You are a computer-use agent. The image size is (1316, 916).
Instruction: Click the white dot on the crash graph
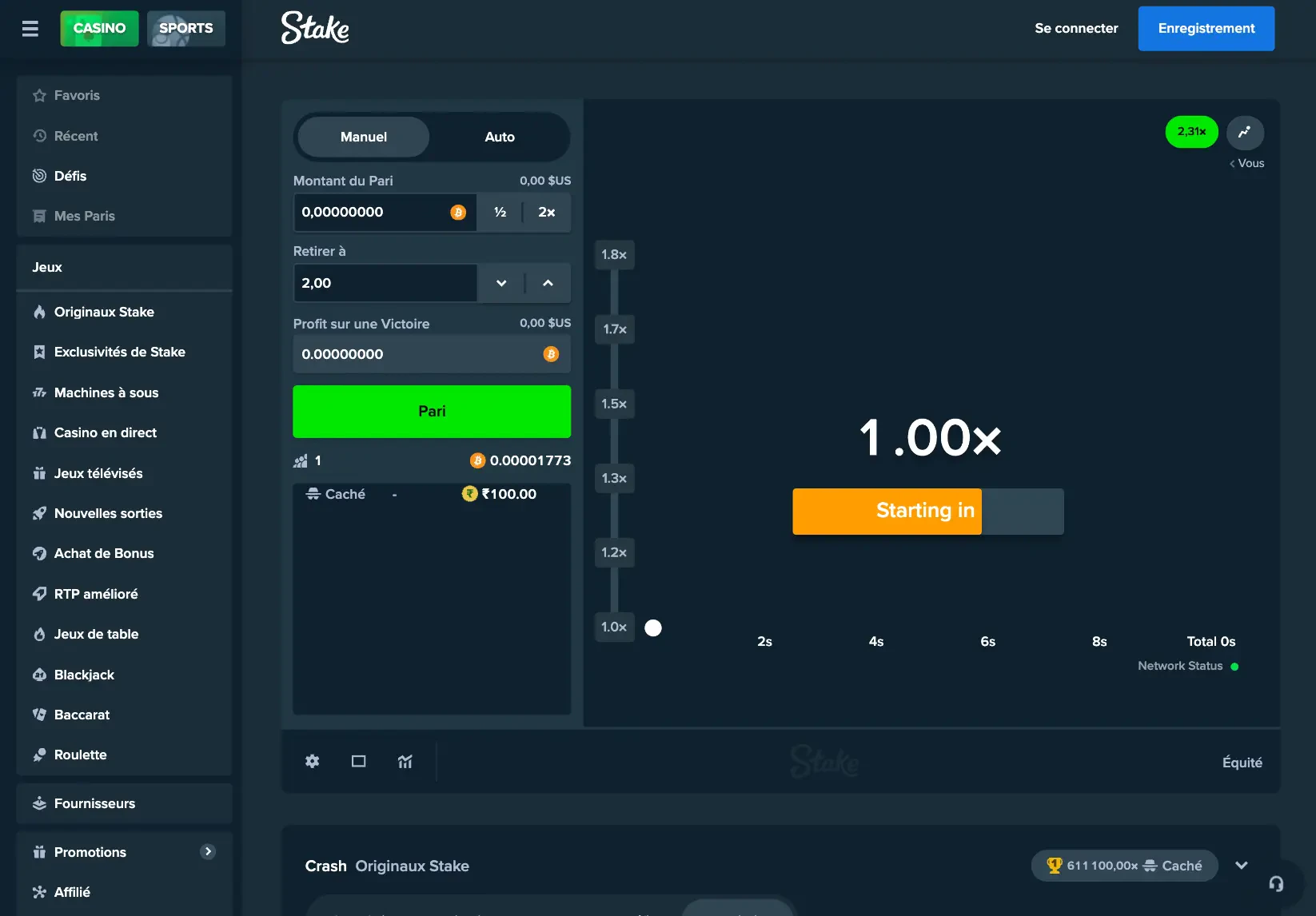coord(653,627)
